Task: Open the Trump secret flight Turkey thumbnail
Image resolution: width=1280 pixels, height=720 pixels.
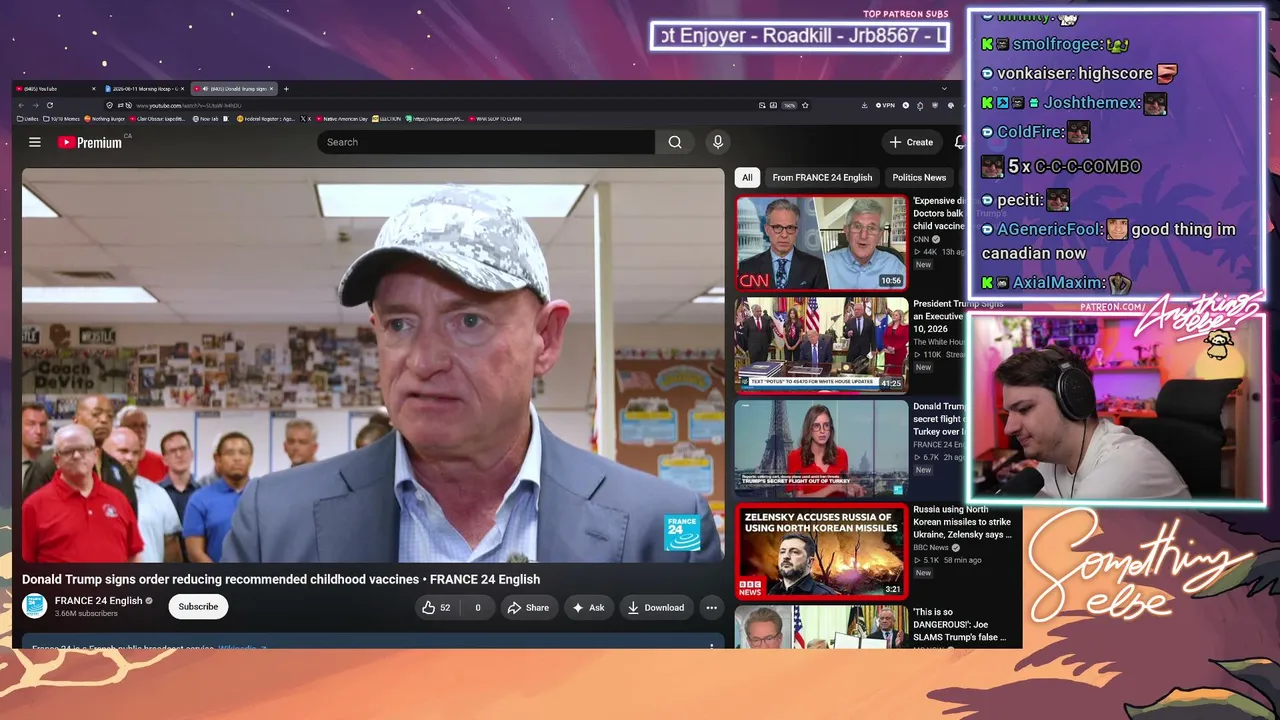Action: pyautogui.click(x=821, y=448)
